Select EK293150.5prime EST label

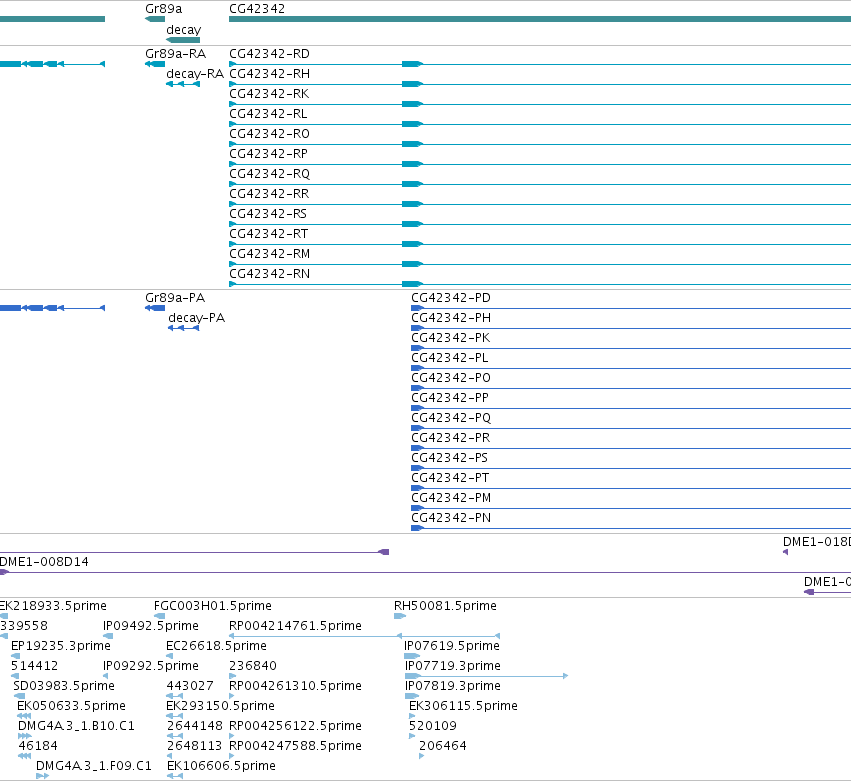point(220,707)
